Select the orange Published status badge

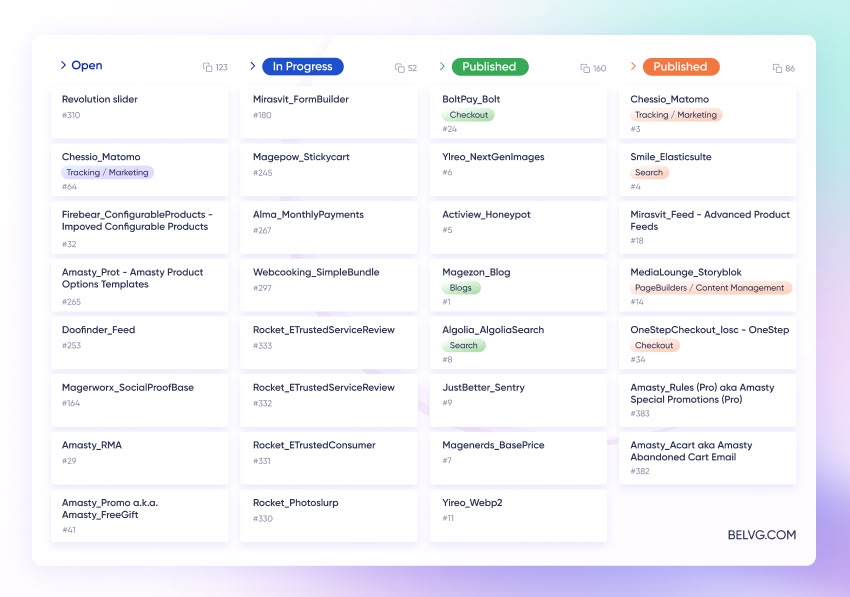pos(681,67)
